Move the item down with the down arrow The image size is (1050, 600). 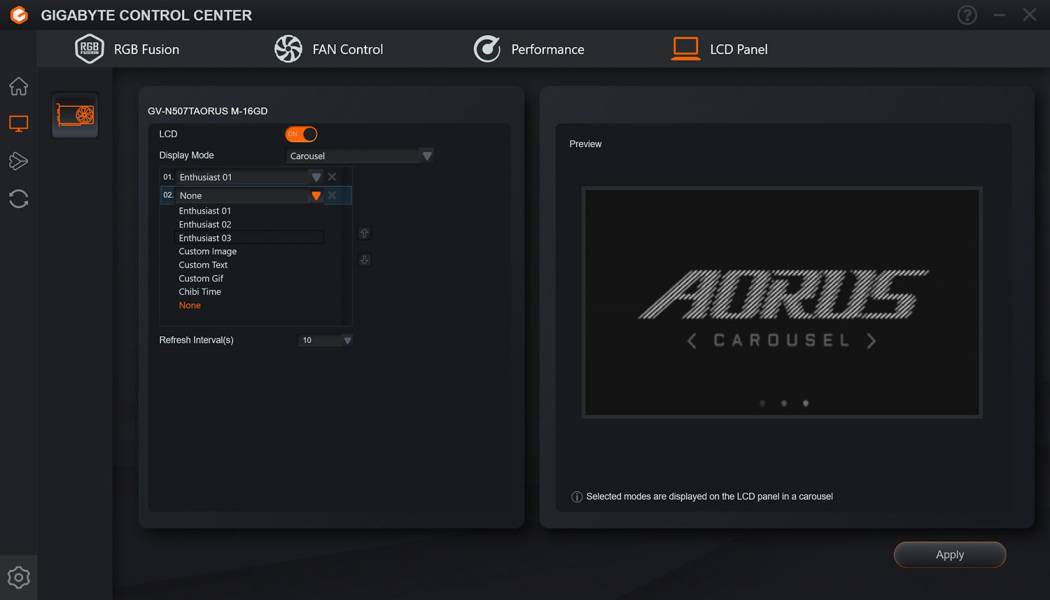pyautogui.click(x=364, y=260)
